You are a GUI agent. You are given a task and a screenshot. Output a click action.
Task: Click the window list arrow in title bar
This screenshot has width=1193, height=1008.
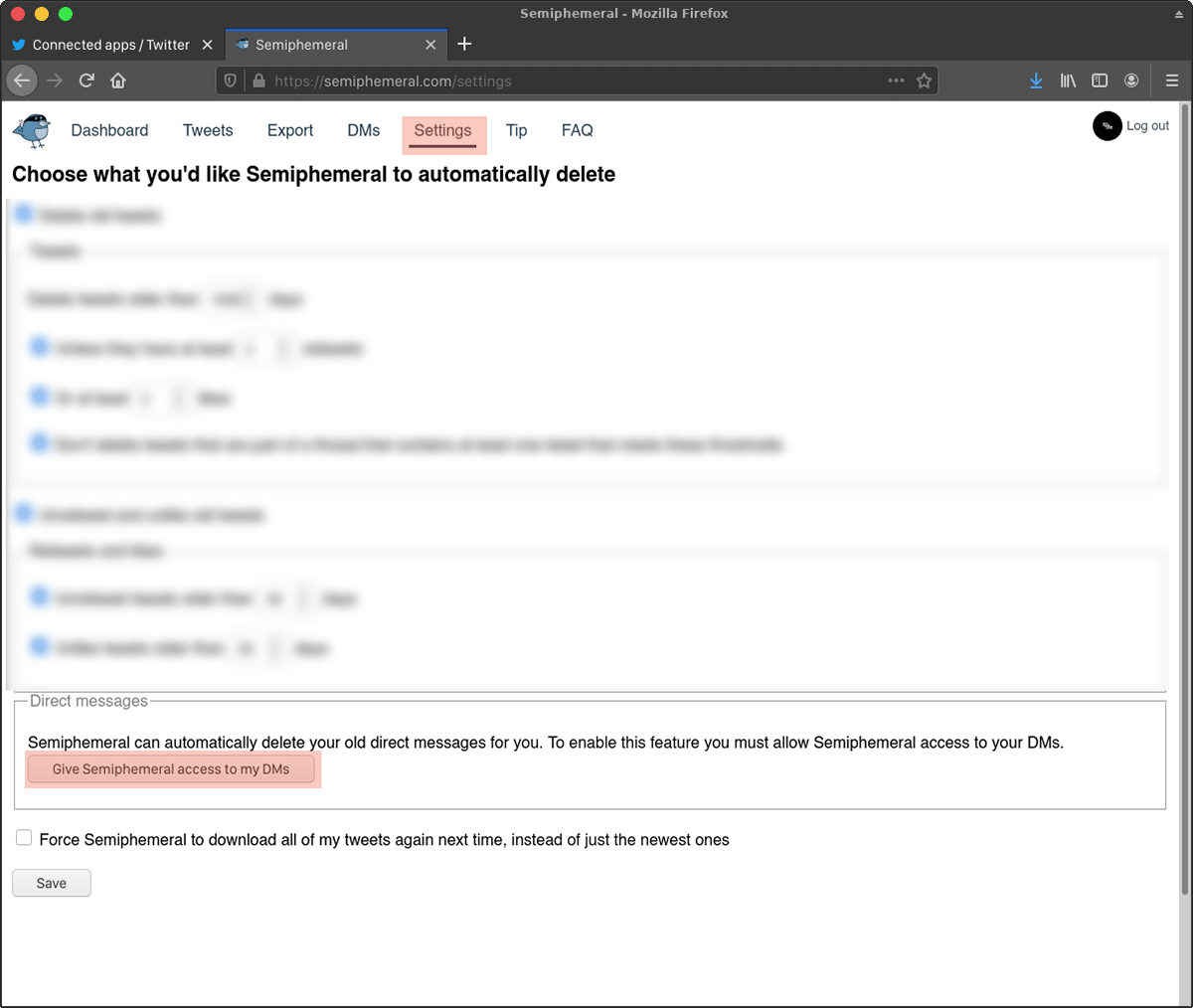(1178, 14)
